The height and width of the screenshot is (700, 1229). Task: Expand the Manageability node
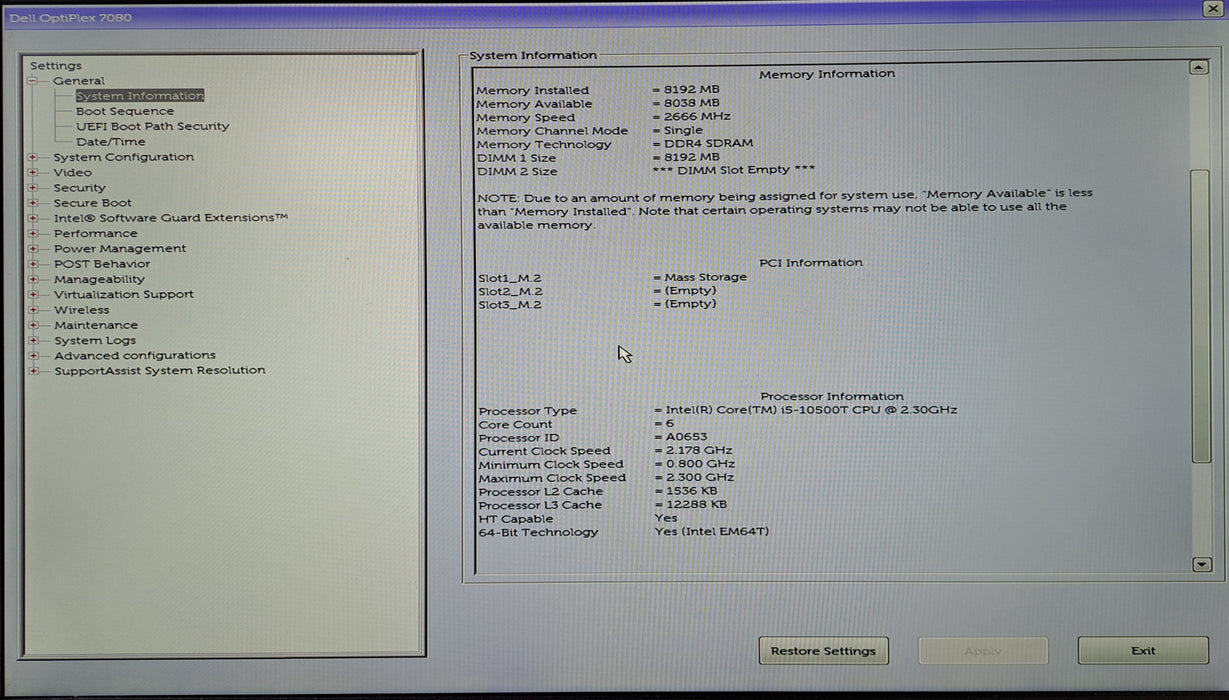click(33, 279)
